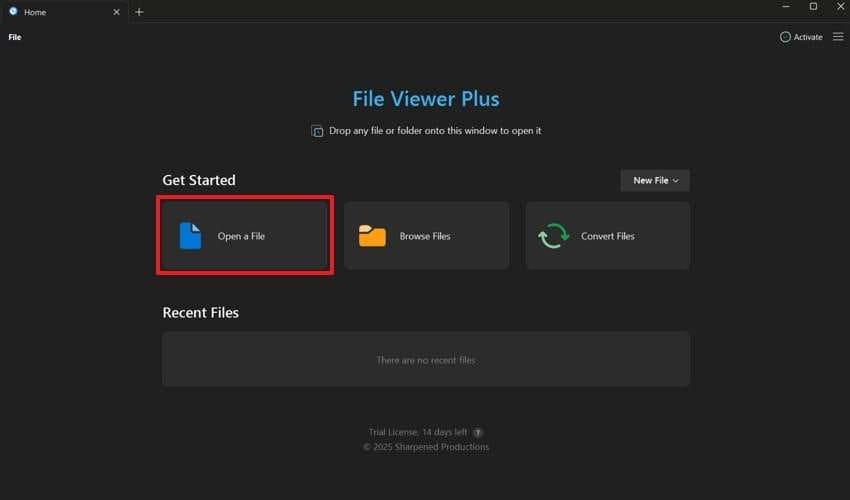The image size is (850, 500).
Task: Click the 'Trial License, 14 days left' text
Action: click(x=418, y=432)
